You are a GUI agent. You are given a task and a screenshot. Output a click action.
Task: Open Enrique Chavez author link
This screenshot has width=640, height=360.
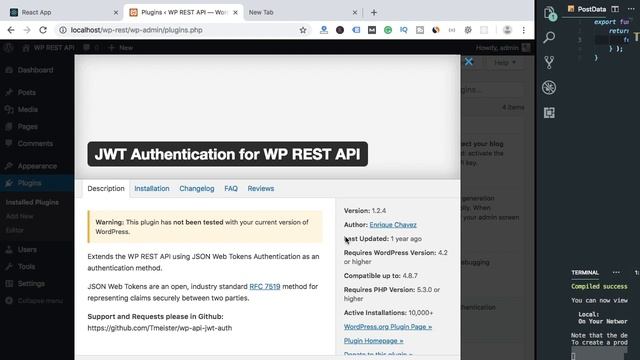coord(393,224)
